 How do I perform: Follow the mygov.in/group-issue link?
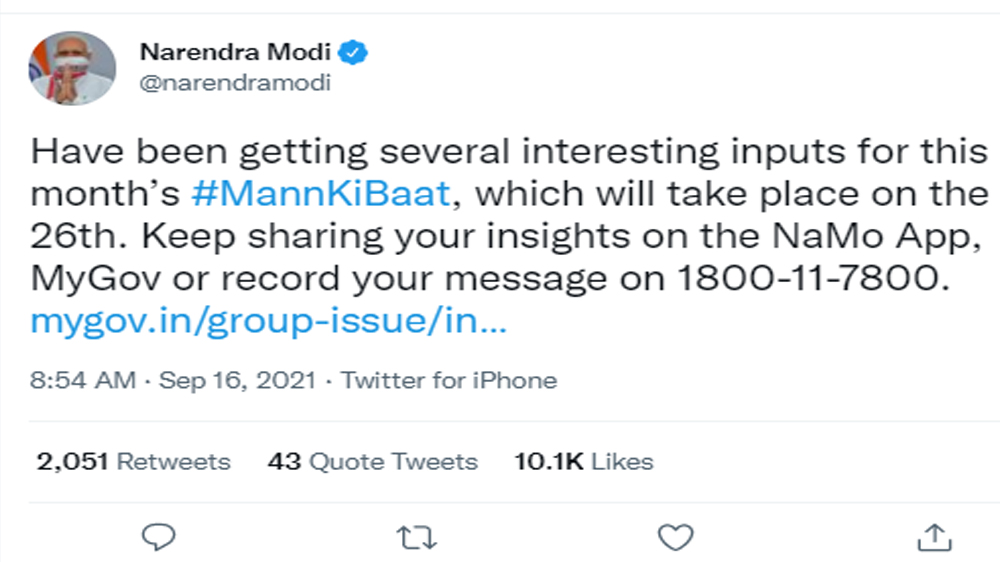(269, 323)
